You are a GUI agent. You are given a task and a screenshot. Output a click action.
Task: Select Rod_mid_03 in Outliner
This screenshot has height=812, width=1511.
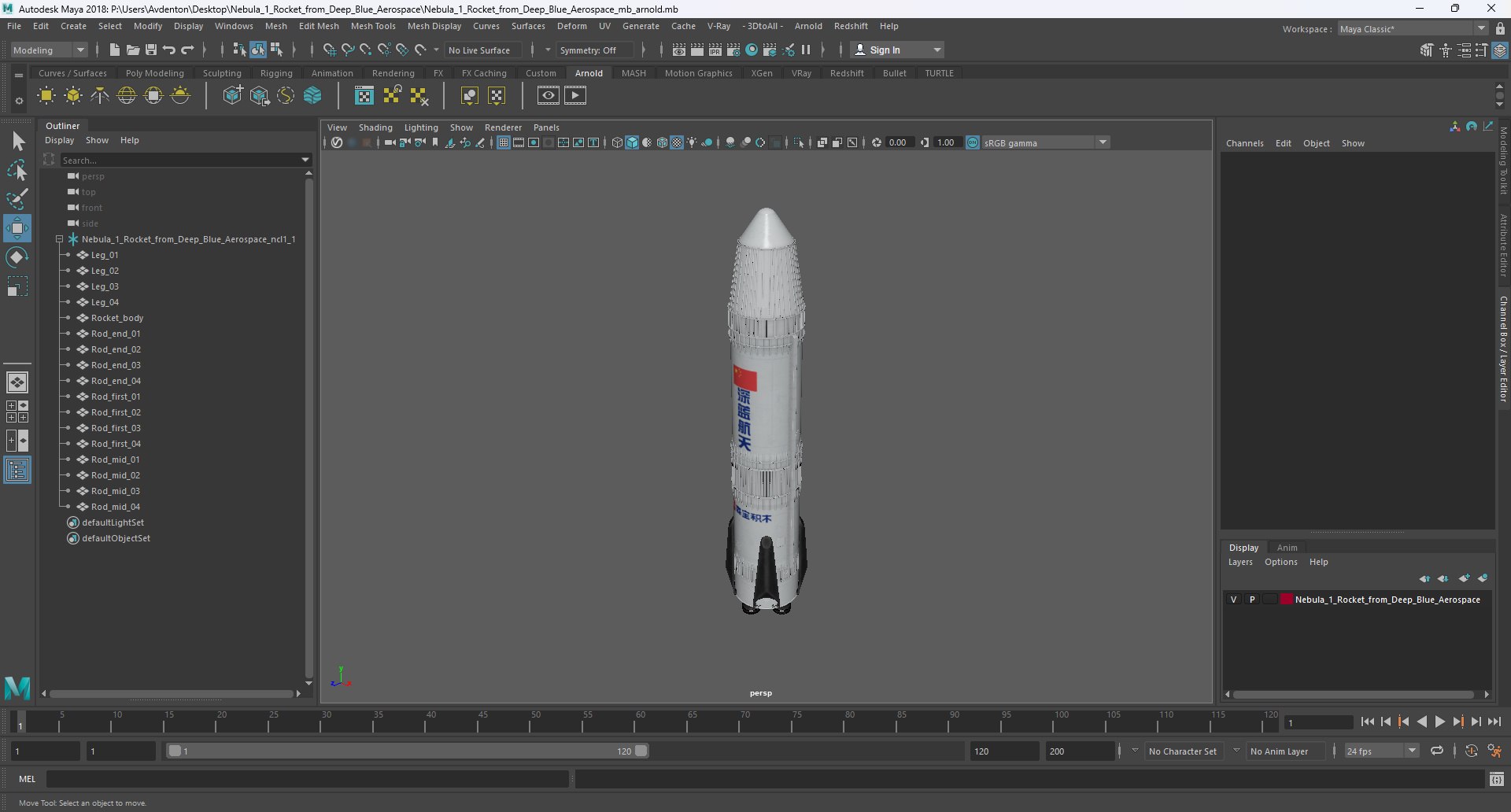point(115,491)
